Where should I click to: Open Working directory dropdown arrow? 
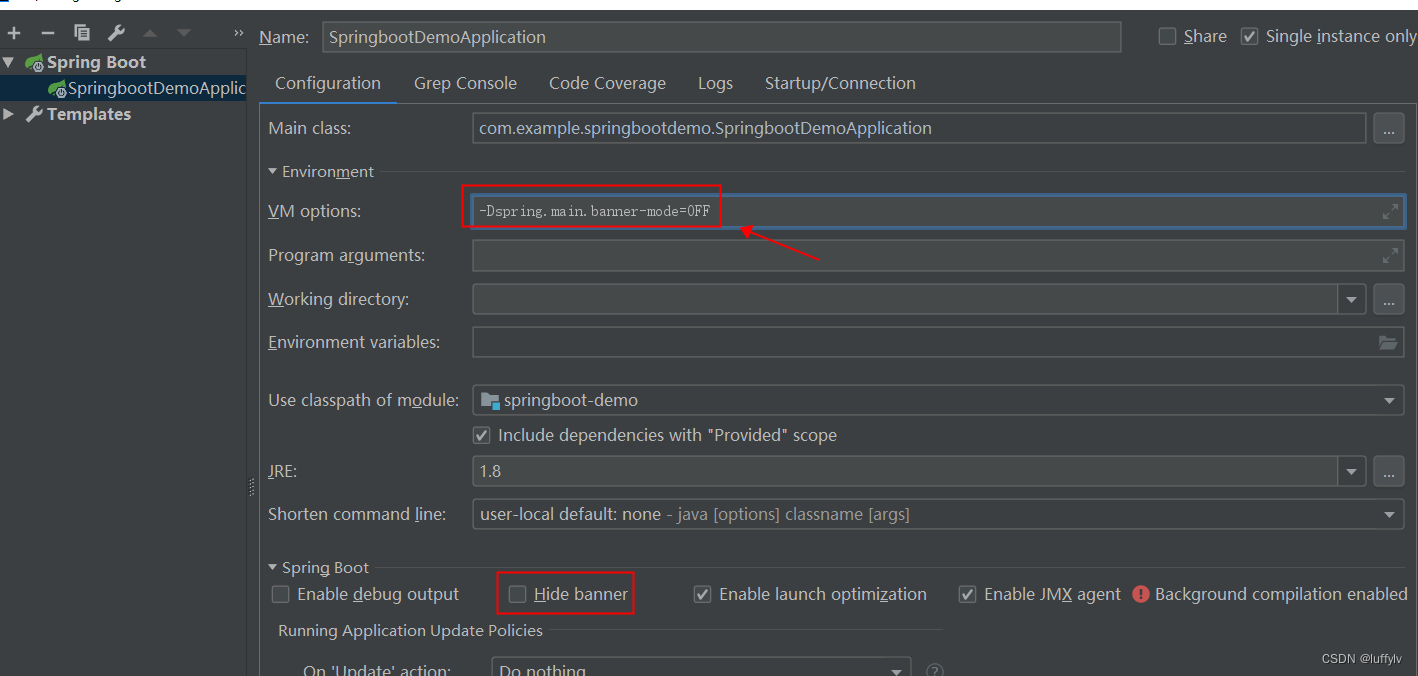(x=1352, y=299)
